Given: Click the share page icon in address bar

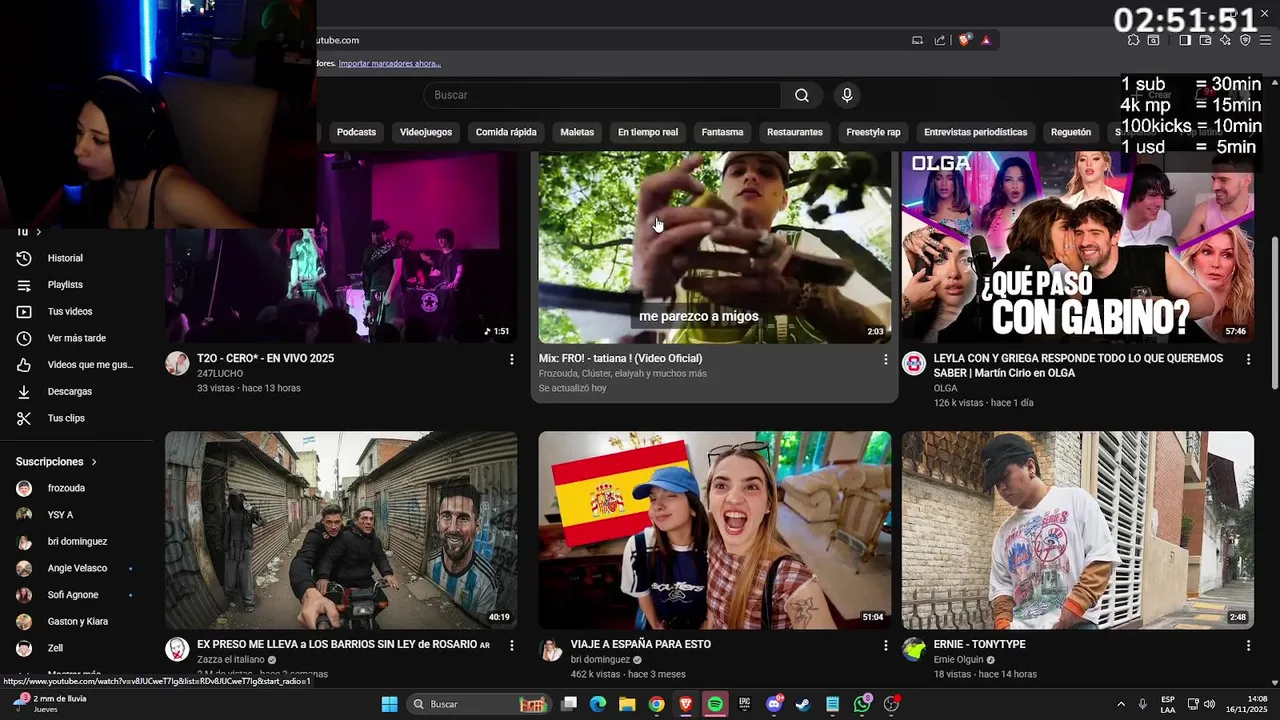Looking at the screenshot, I should coord(940,40).
